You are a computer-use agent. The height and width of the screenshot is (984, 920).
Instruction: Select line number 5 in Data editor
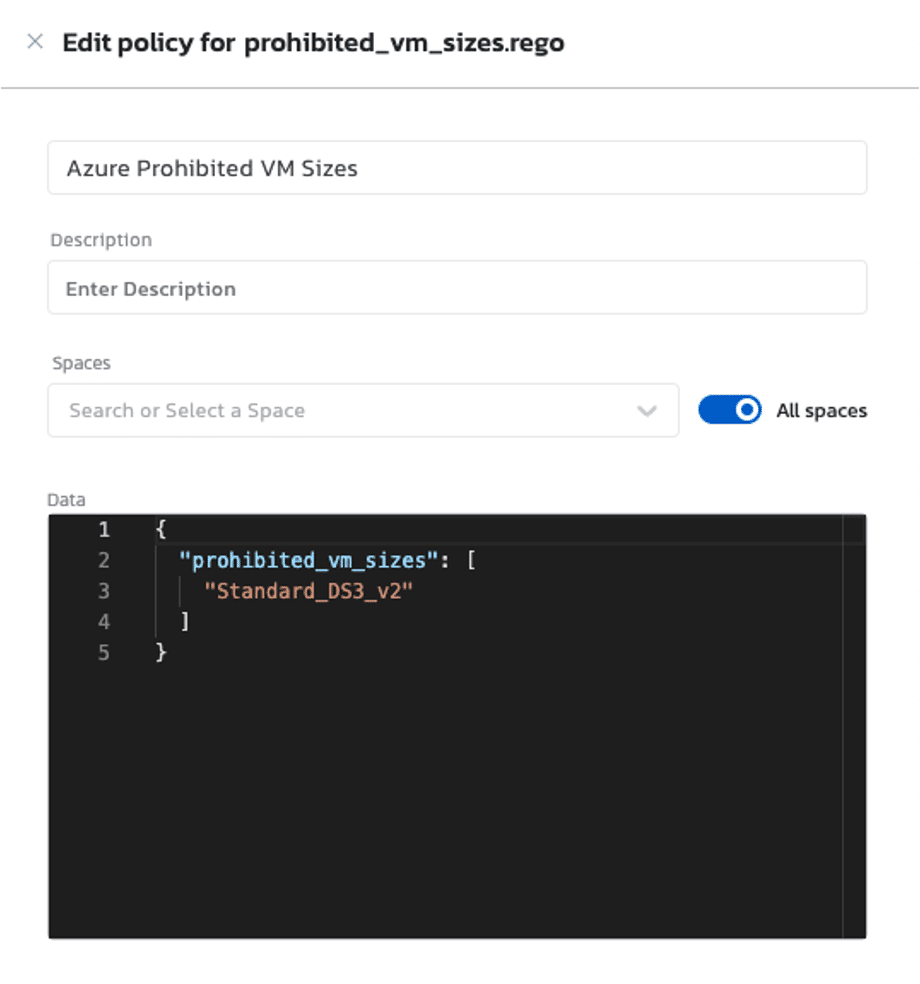coord(104,653)
